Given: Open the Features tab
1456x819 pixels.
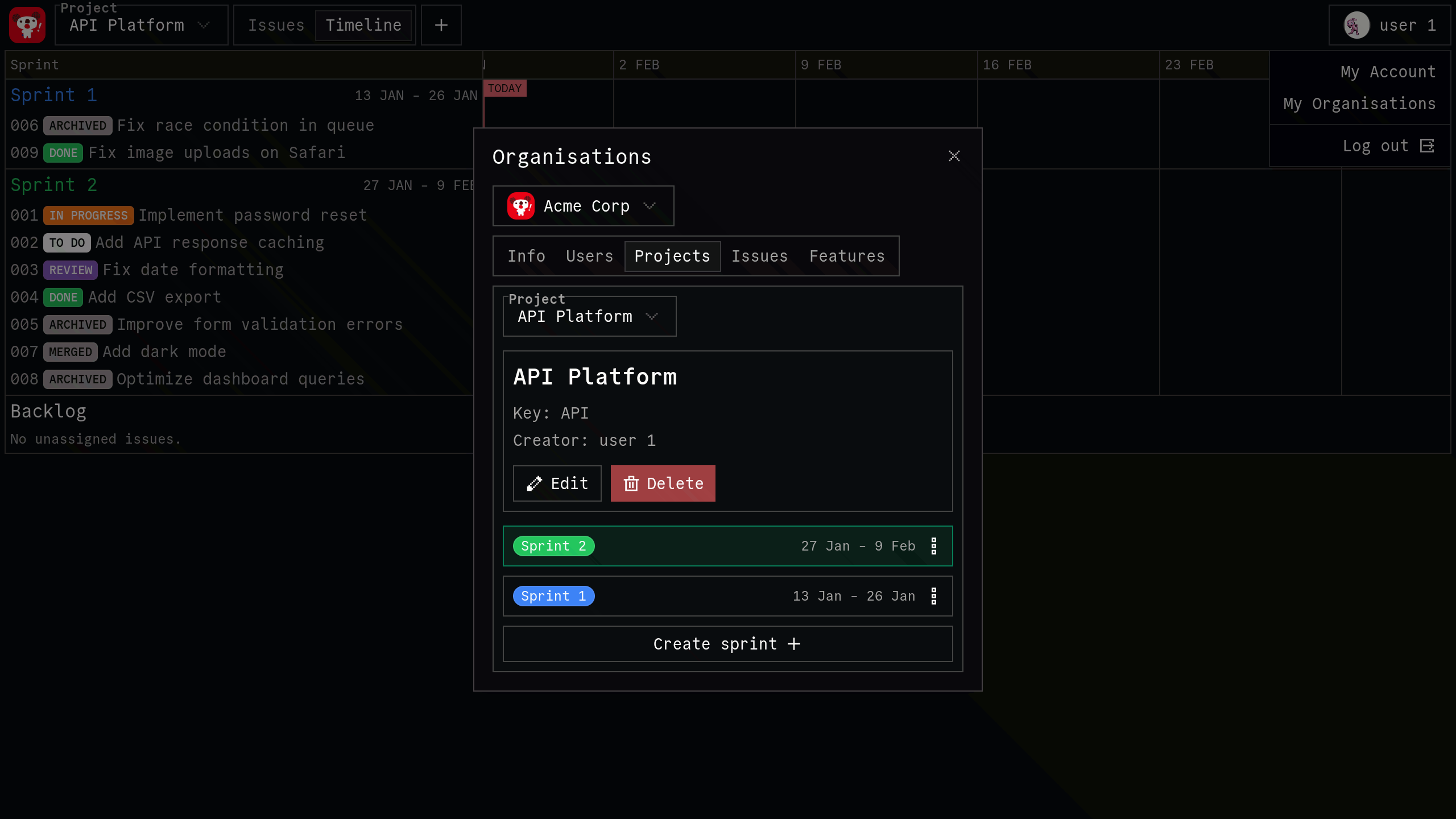Looking at the screenshot, I should pyautogui.click(x=847, y=256).
